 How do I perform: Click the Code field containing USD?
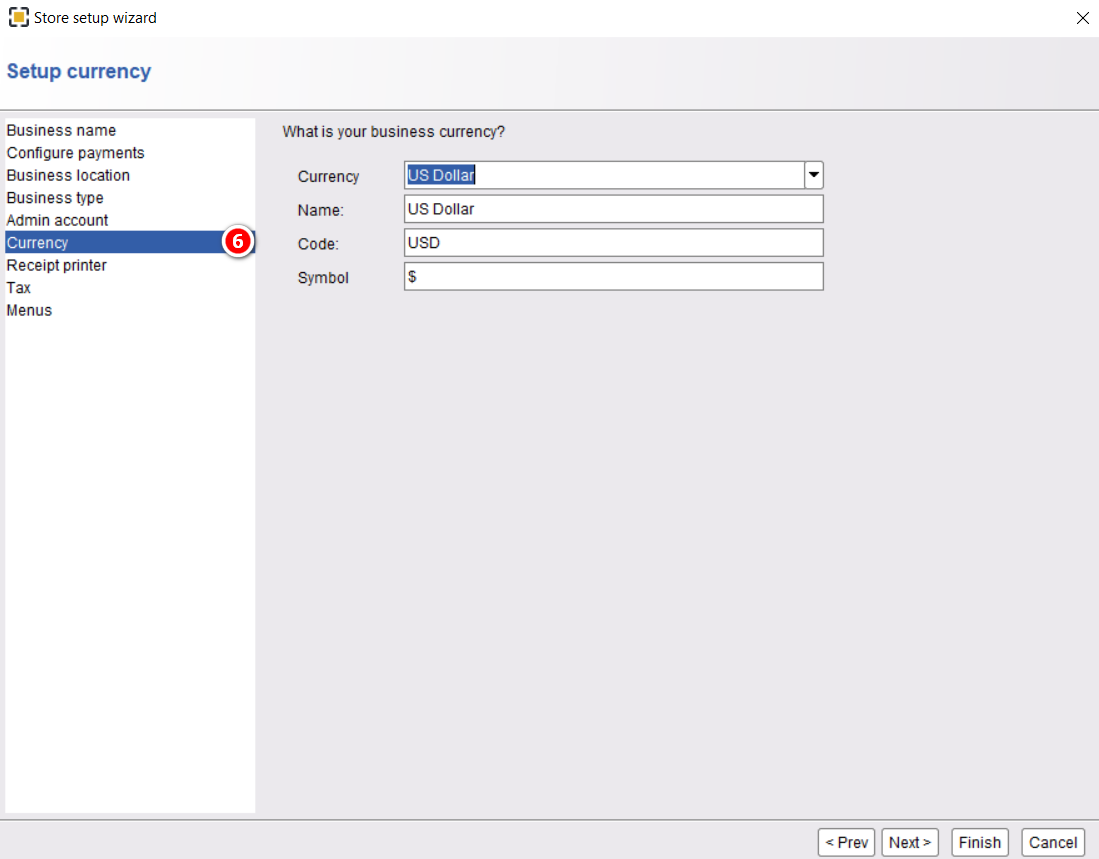coord(613,242)
